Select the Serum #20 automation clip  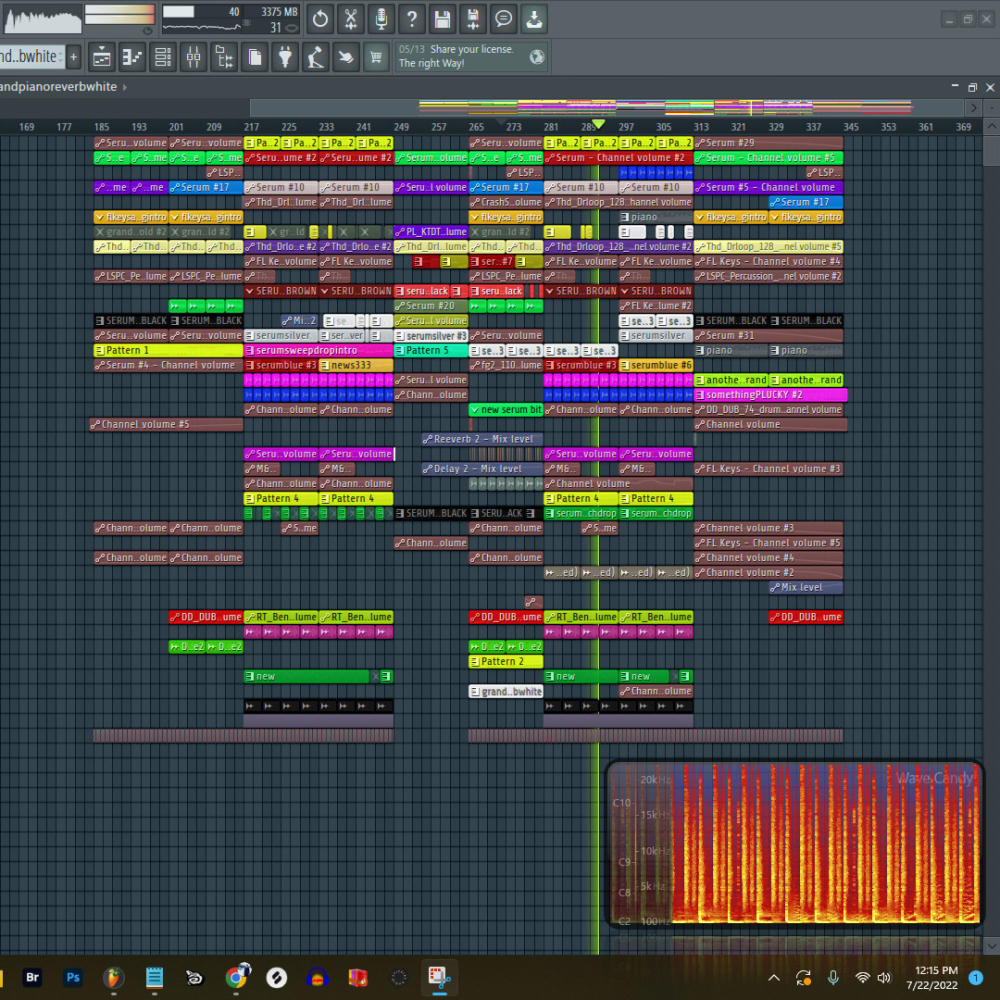[431, 305]
